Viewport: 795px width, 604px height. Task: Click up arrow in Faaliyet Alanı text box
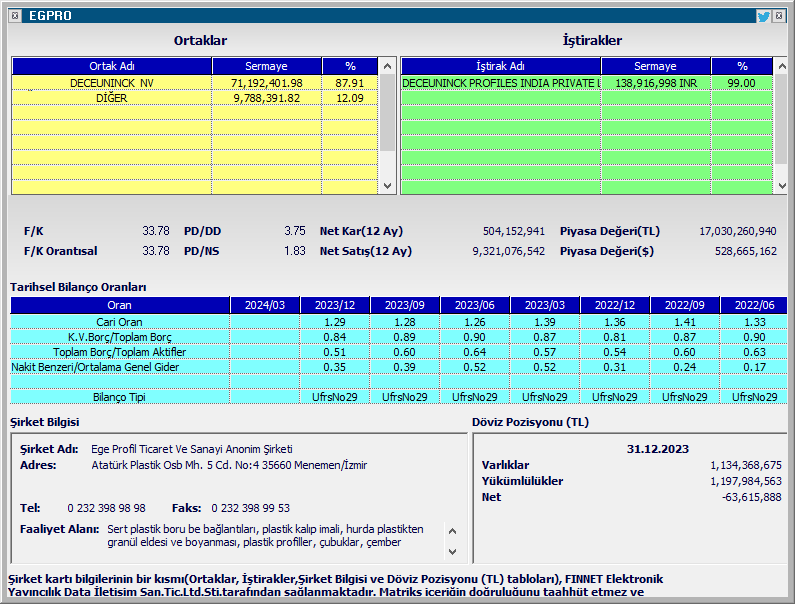452,531
